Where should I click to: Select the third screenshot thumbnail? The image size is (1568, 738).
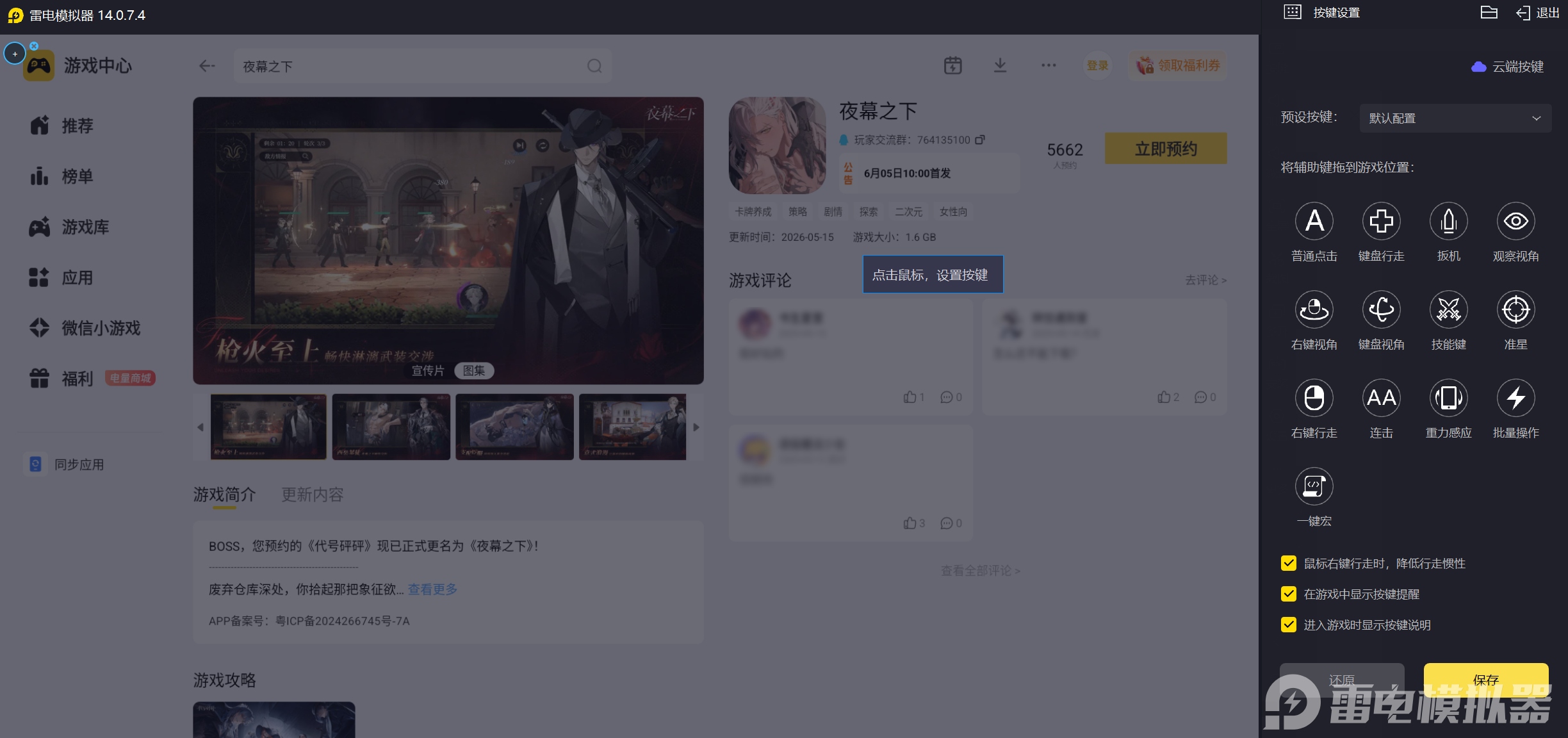point(514,427)
